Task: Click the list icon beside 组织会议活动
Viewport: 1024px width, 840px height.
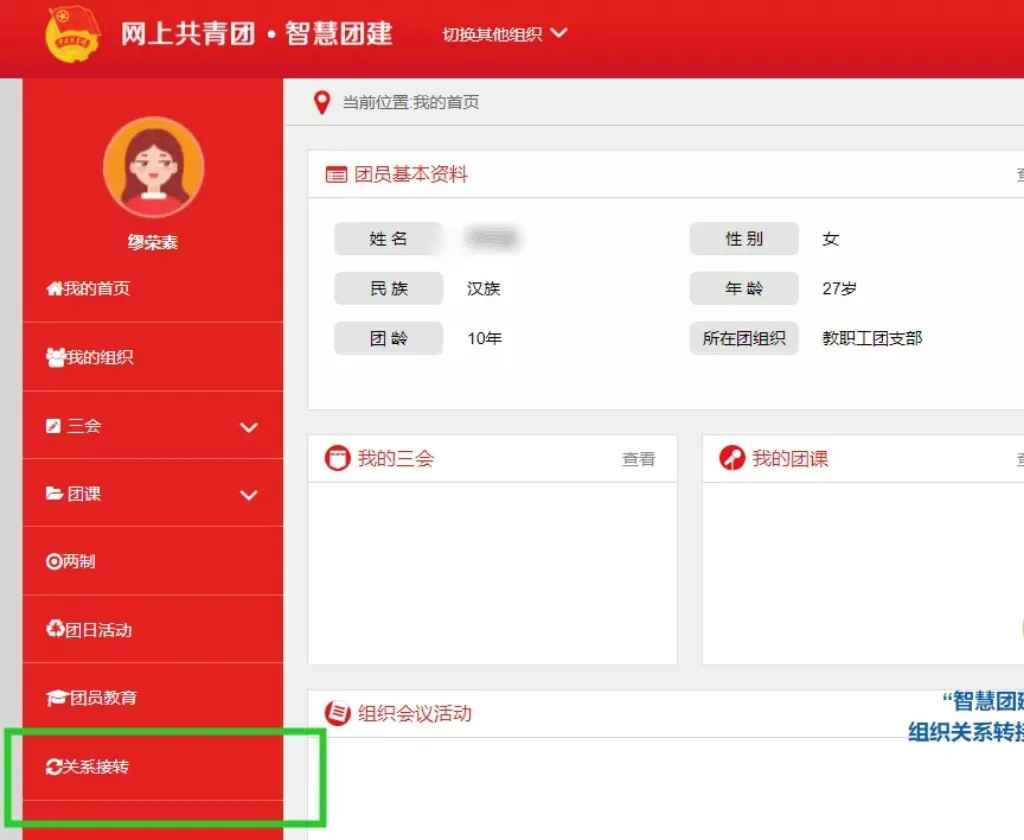Action: (338, 713)
